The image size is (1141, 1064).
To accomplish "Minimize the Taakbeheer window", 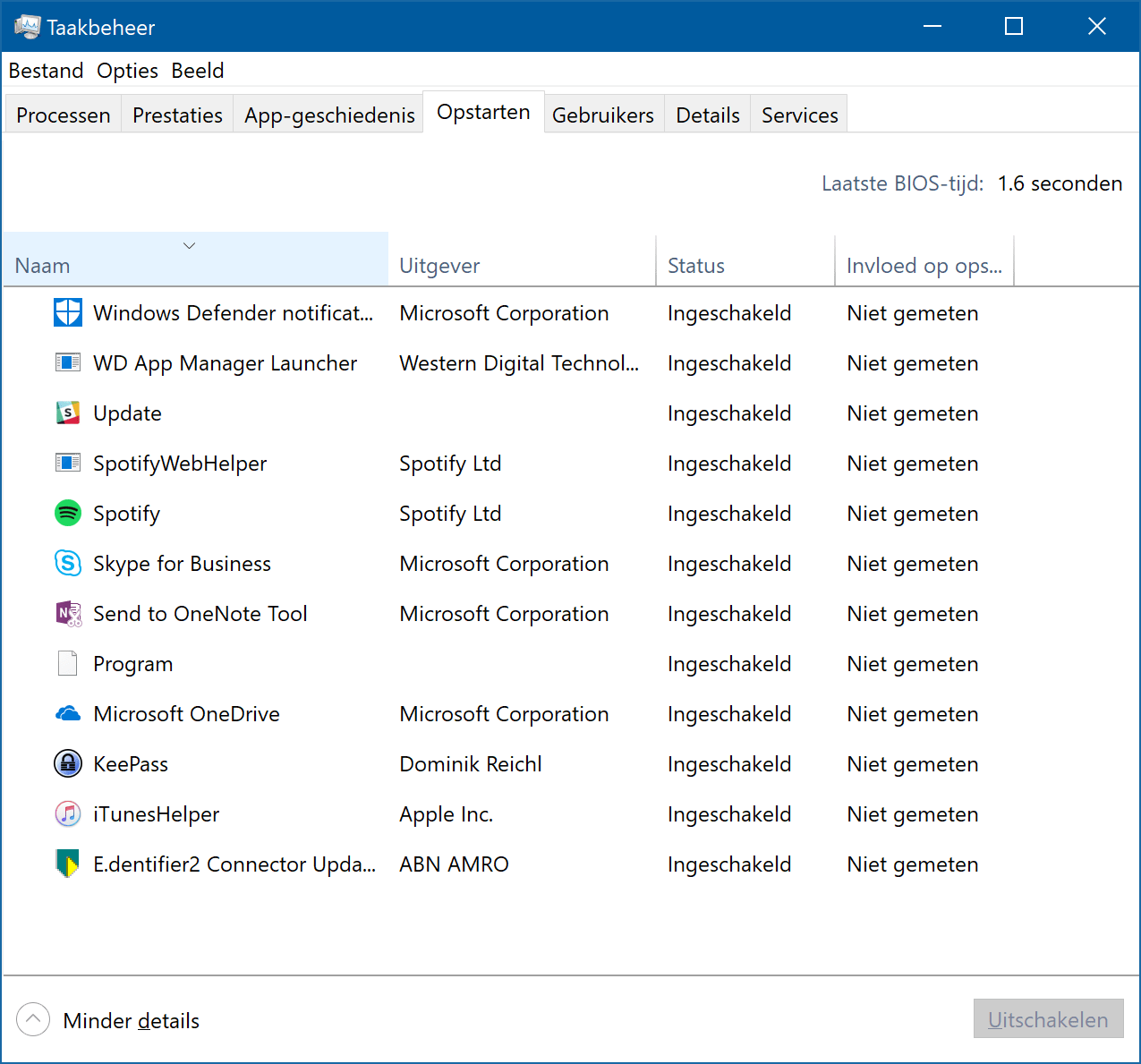I will [932, 26].
